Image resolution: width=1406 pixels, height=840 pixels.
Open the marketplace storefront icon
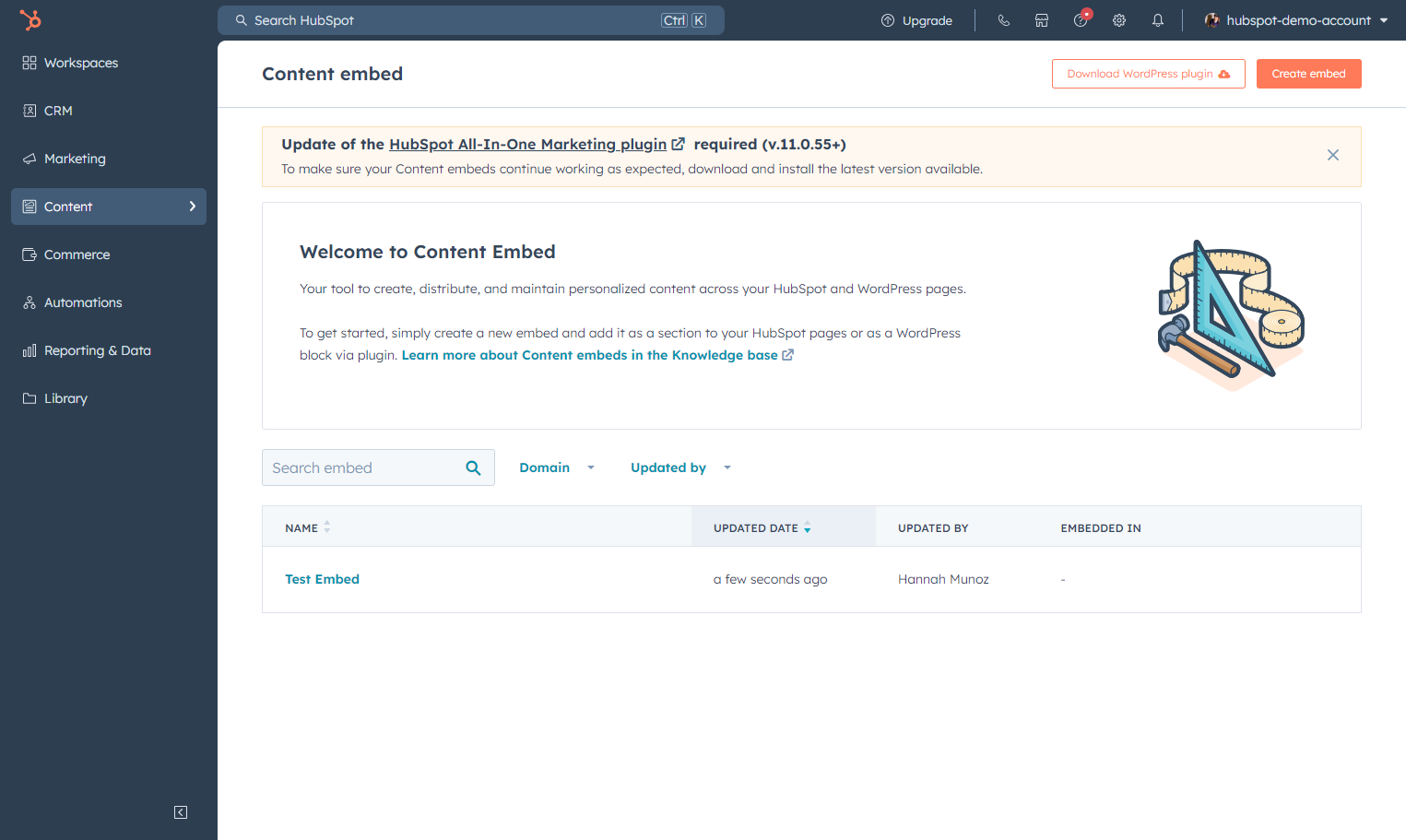1042,20
